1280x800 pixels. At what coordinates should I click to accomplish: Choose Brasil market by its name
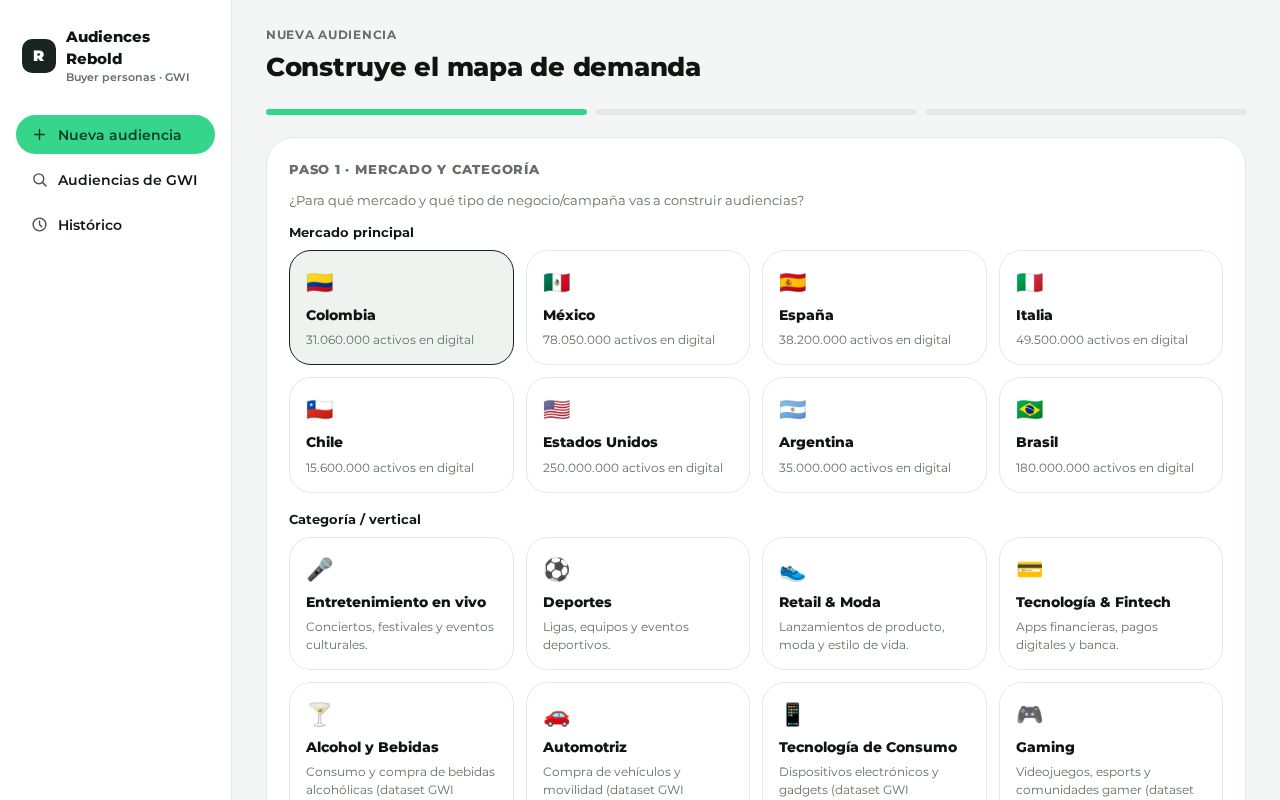coord(1037,442)
